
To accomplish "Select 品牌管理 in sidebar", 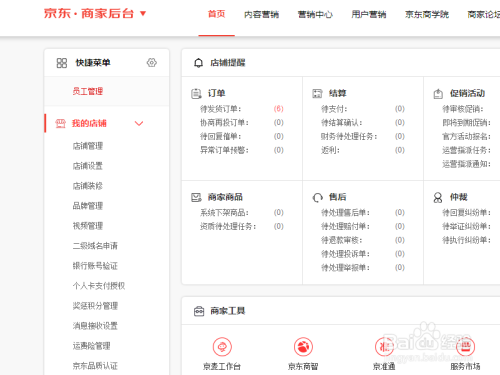I will (x=88, y=206).
